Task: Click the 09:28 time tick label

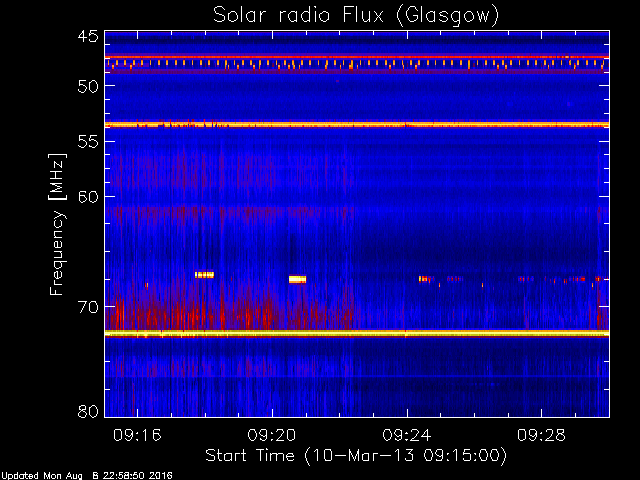Action: click(541, 435)
